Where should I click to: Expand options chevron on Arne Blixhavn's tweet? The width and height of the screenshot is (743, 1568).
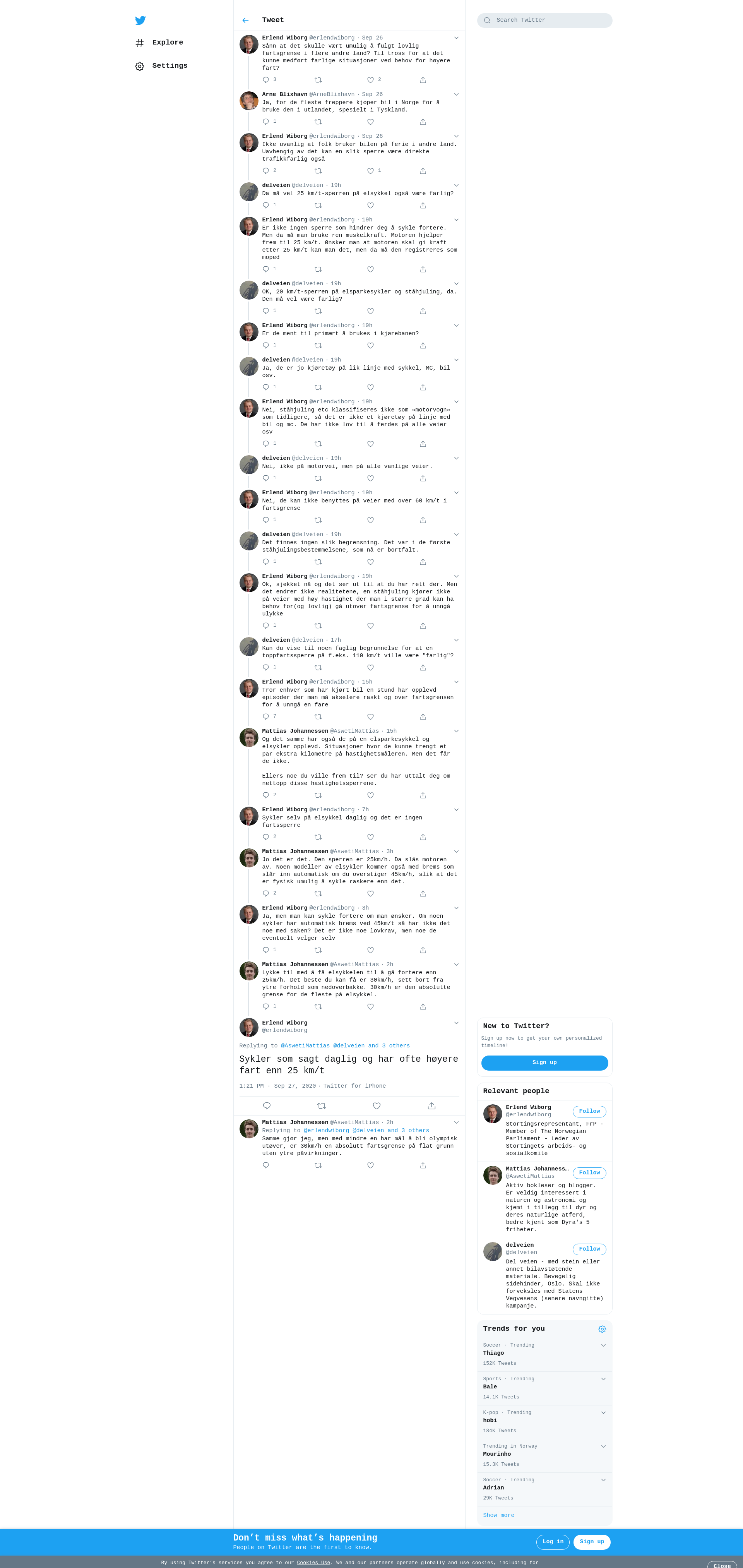coord(456,94)
